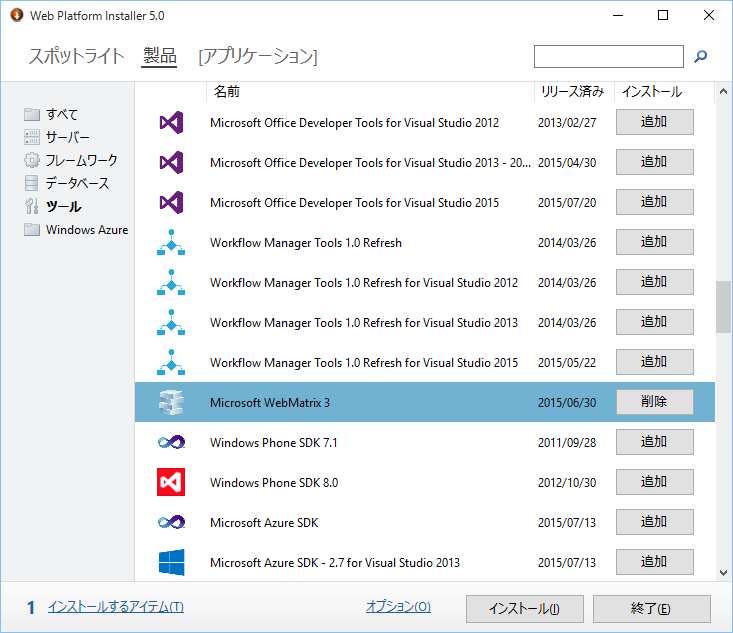
Task: Add Windows Phone SDK 8.0
Action: coord(654,482)
